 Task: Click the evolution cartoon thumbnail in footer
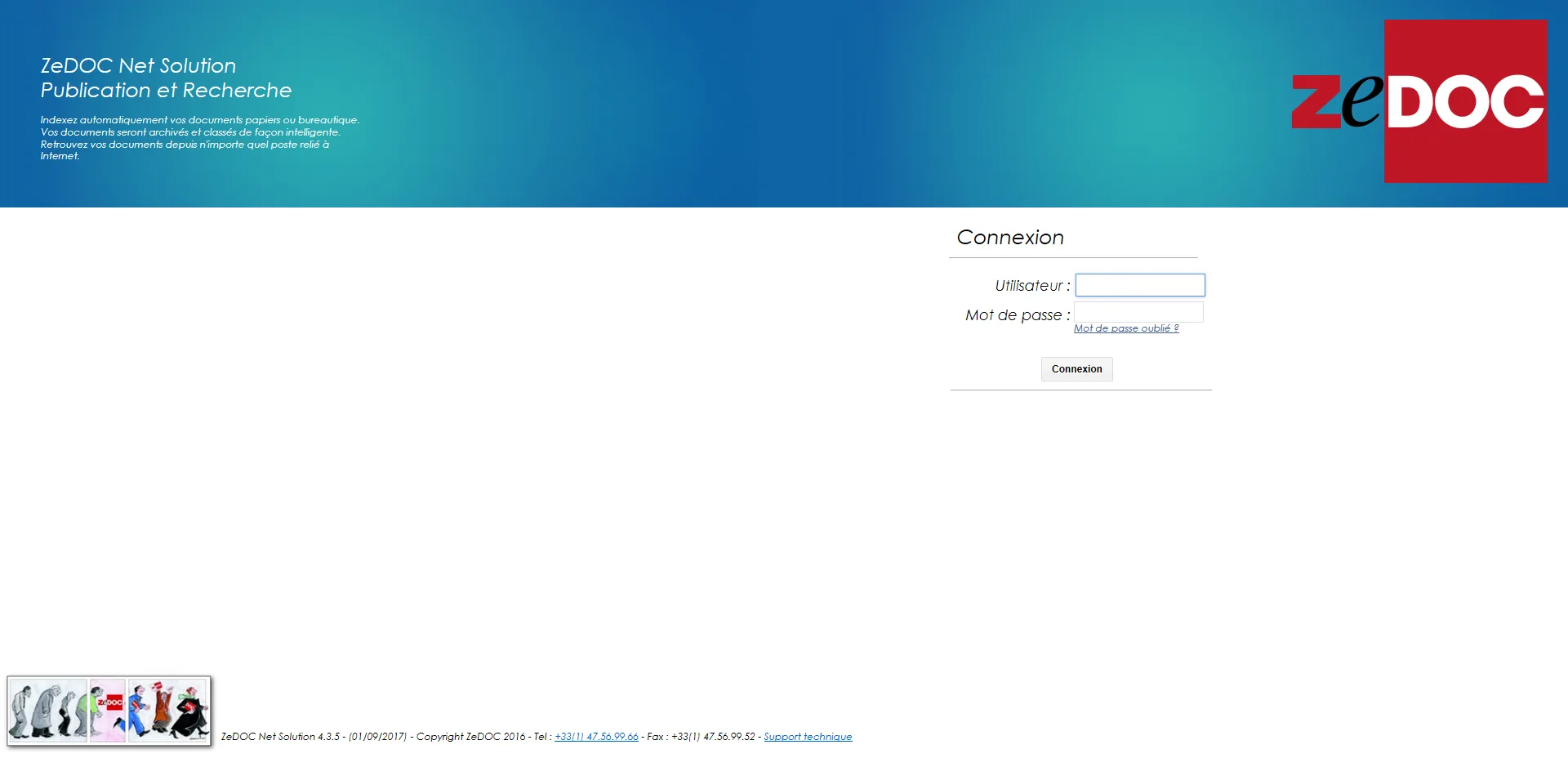tap(109, 710)
